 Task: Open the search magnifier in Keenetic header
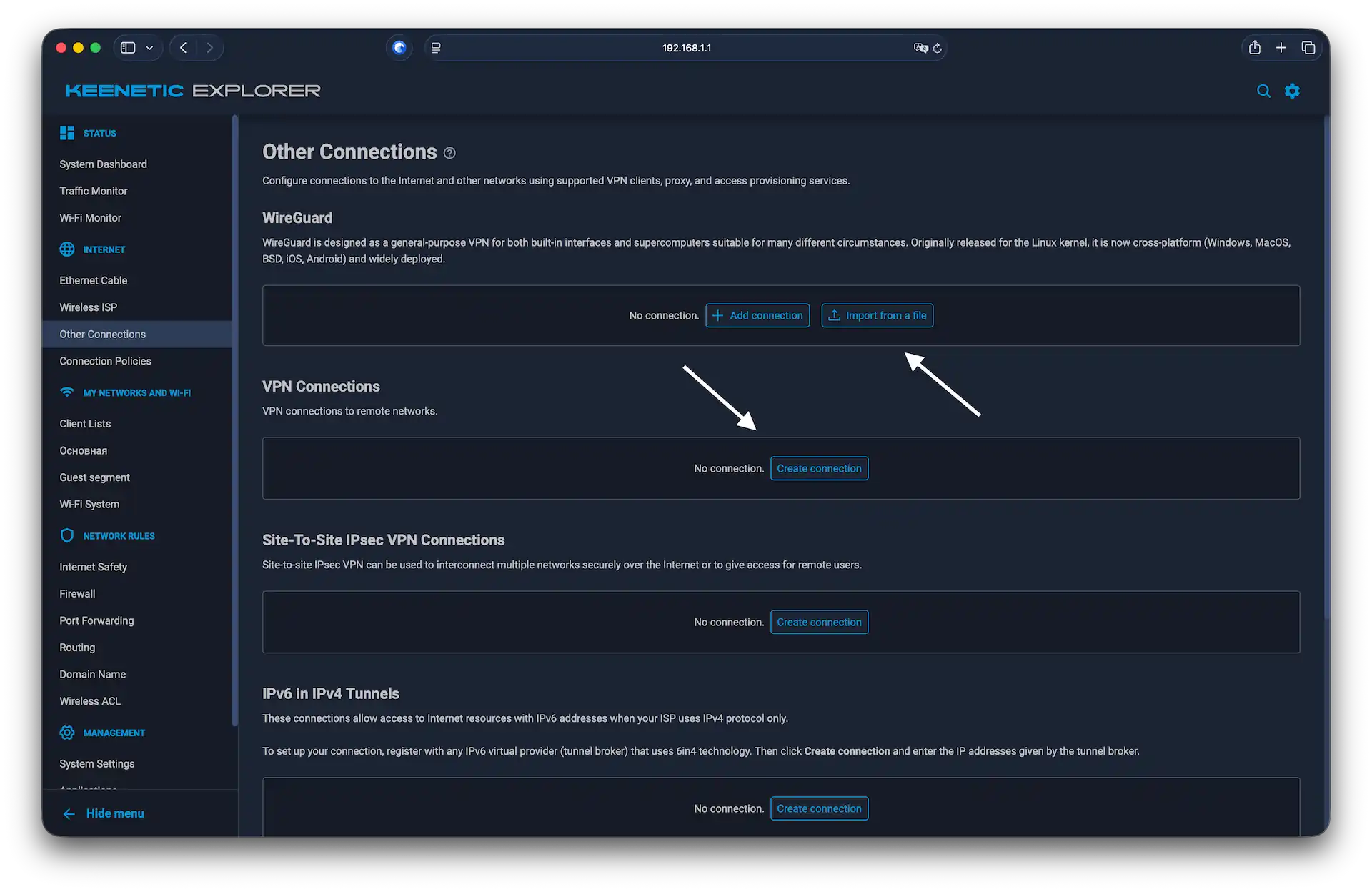tap(1263, 91)
